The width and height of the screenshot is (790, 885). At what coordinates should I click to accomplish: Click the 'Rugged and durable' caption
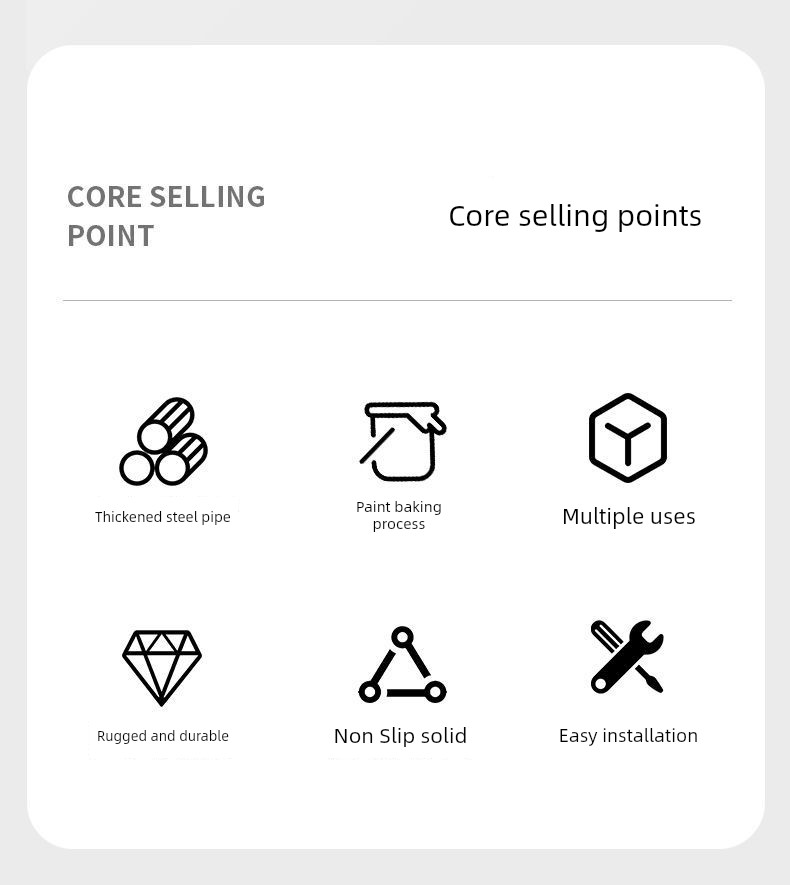click(x=163, y=736)
